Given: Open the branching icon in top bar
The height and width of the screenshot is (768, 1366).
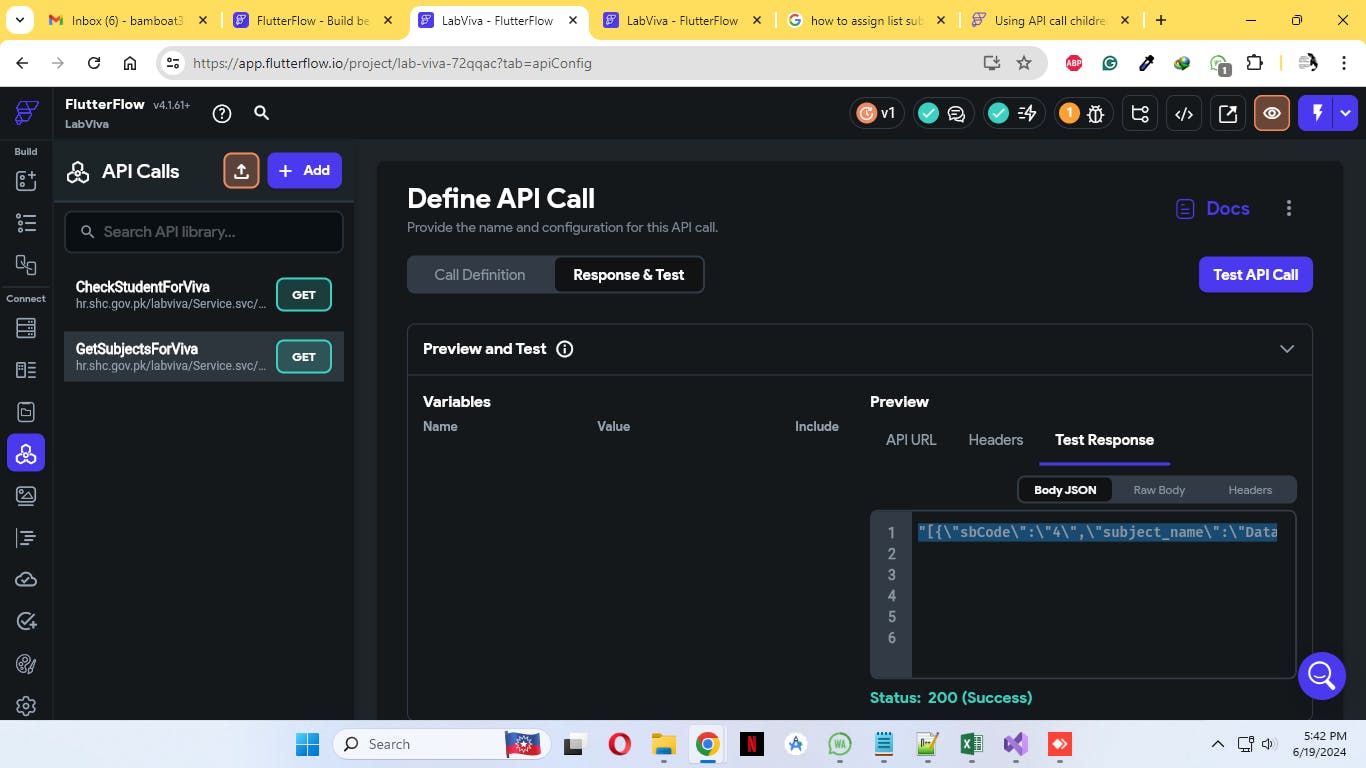Looking at the screenshot, I should 1140,114.
